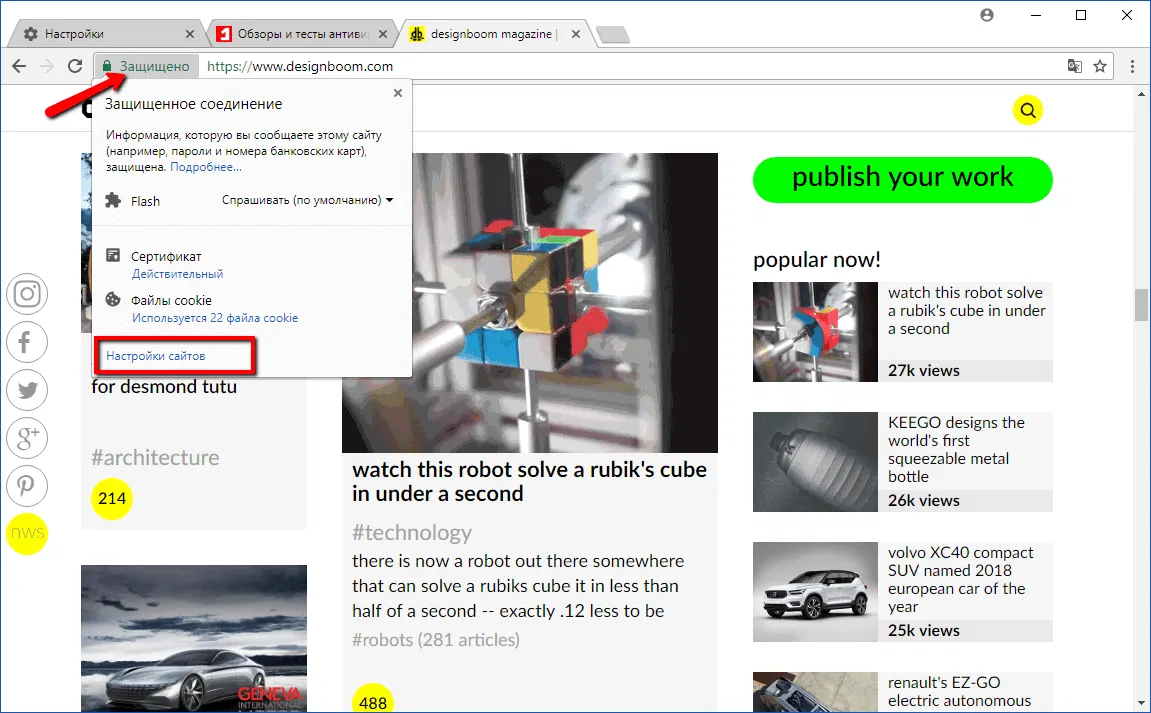Click the Подробнее link in popup
The width and height of the screenshot is (1151, 713).
[206, 167]
